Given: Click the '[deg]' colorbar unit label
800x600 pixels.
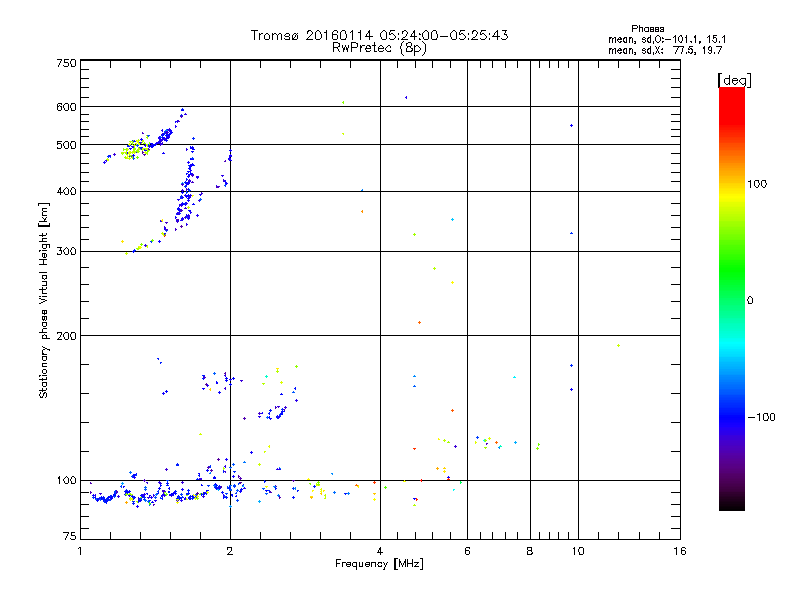Looking at the screenshot, I should pos(734,80).
